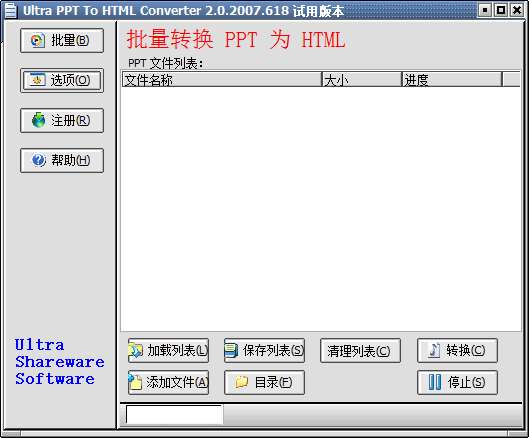Start conversion with 转换(C) button
Viewport: 529px width, 438px height.
457,351
